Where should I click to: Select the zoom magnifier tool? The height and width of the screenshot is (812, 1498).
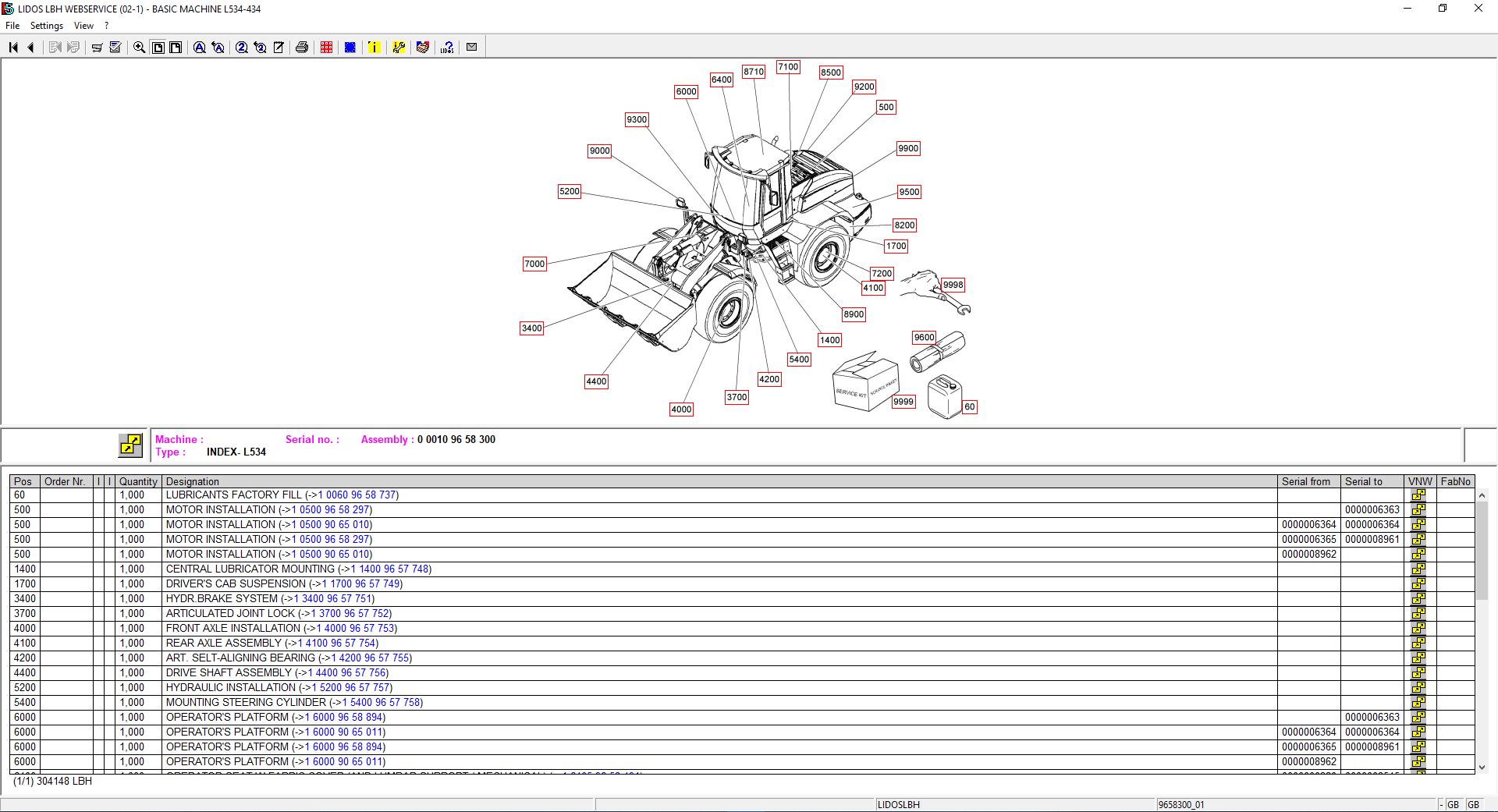tap(138, 47)
